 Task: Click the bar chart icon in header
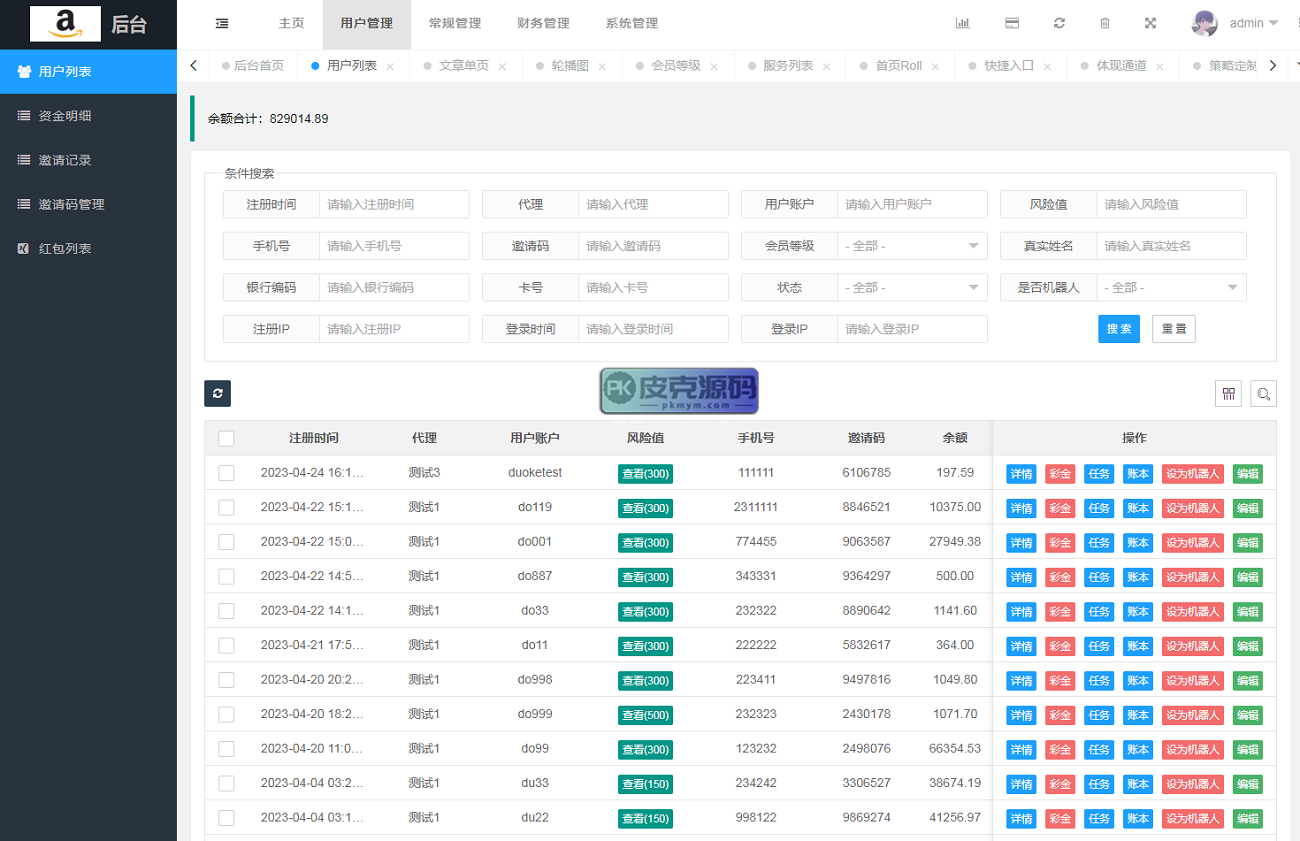pos(962,24)
